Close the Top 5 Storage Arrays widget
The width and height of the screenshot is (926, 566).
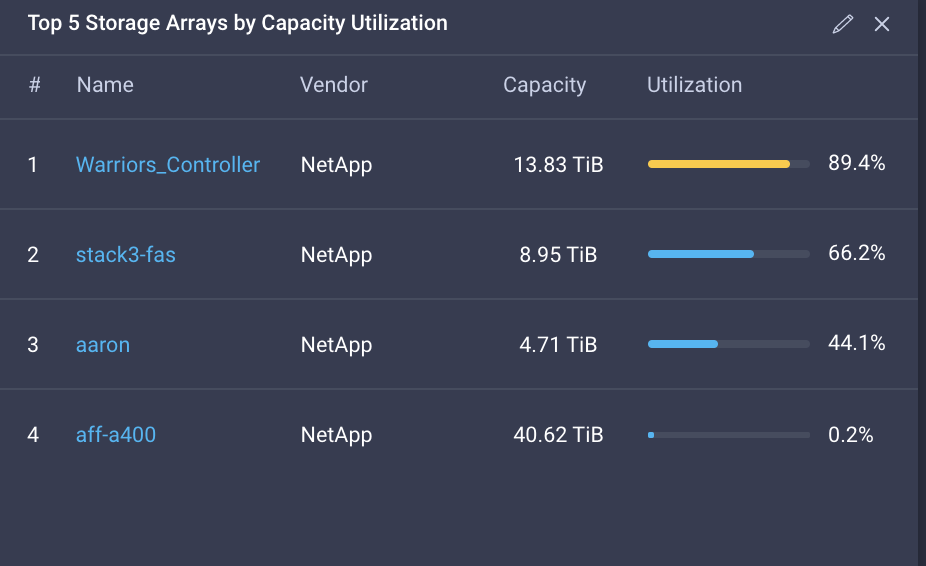[882, 24]
